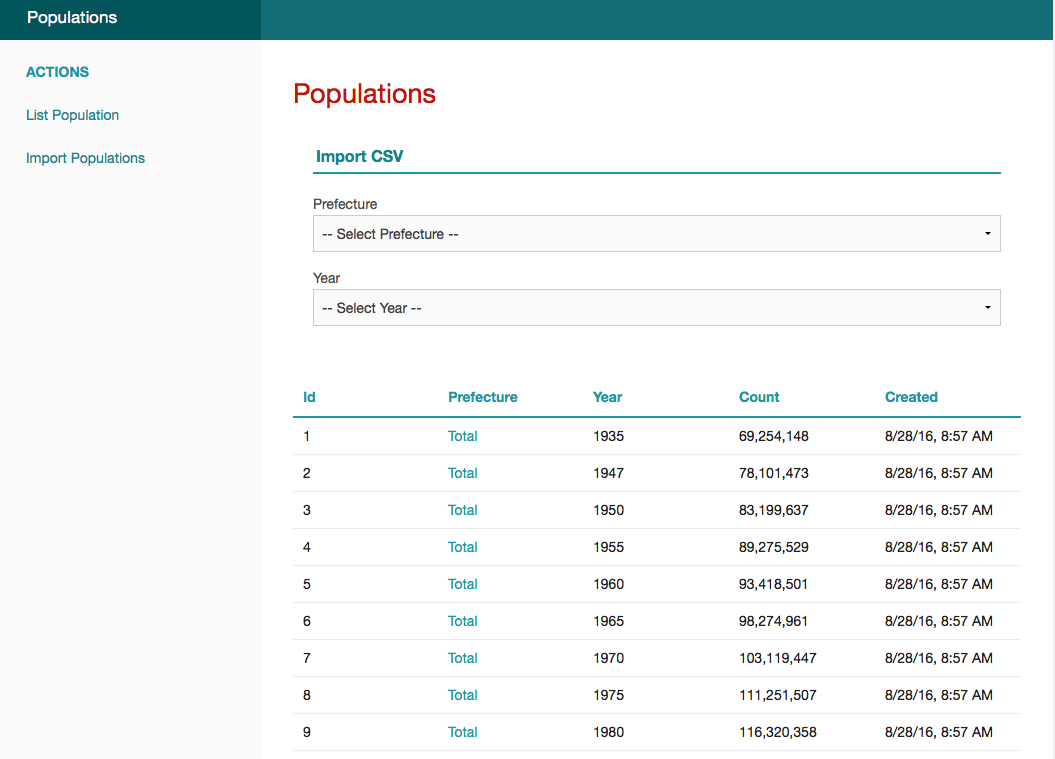This screenshot has width=1055, height=759.
Task: Open the Select Year dropdown
Action: click(657, 308)
